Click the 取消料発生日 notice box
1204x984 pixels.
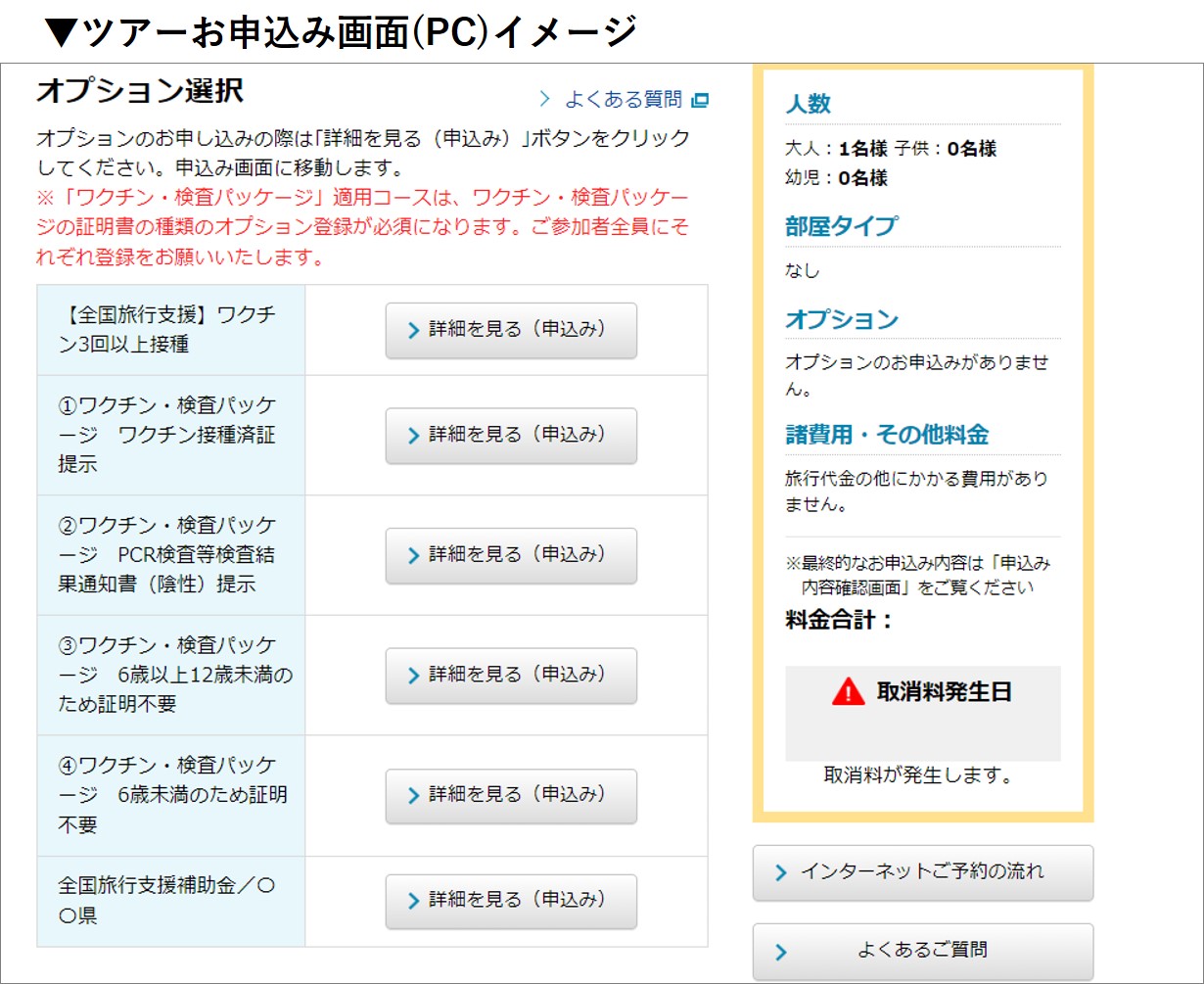[x=922, y=713]
